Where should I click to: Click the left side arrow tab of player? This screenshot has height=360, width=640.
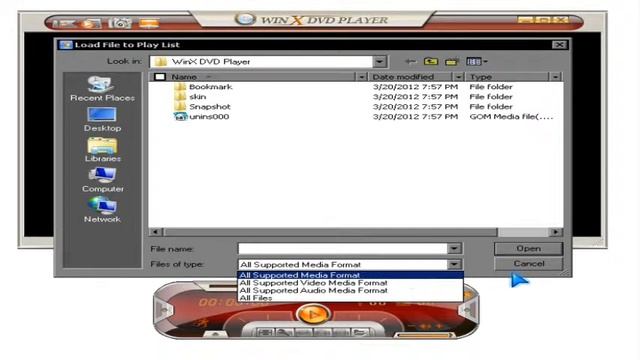click(x=164, y=310)
